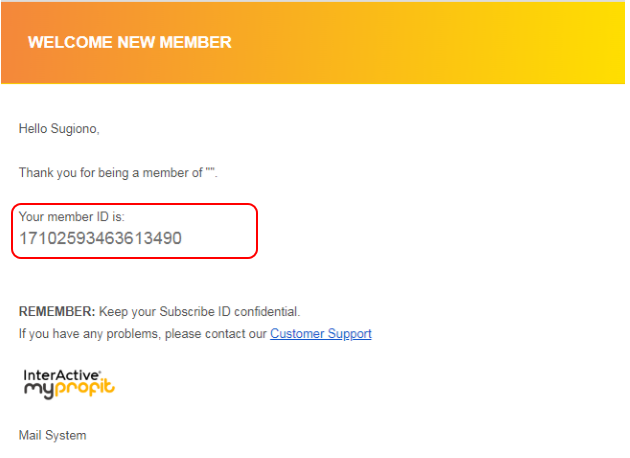Click the 'Mail System' signature text
The image size is (630, 458).
[x=52, y=436]
